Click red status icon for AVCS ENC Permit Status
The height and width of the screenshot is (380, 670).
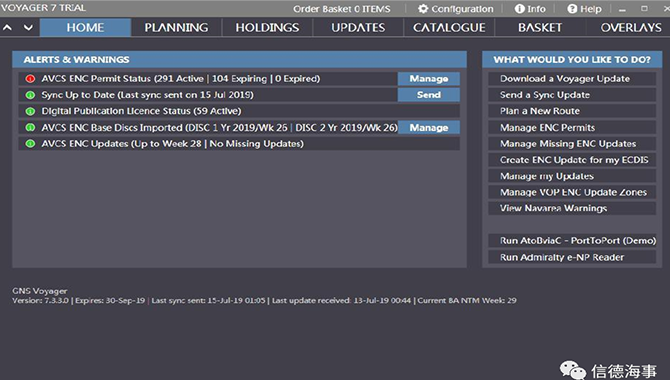point(30,79)
